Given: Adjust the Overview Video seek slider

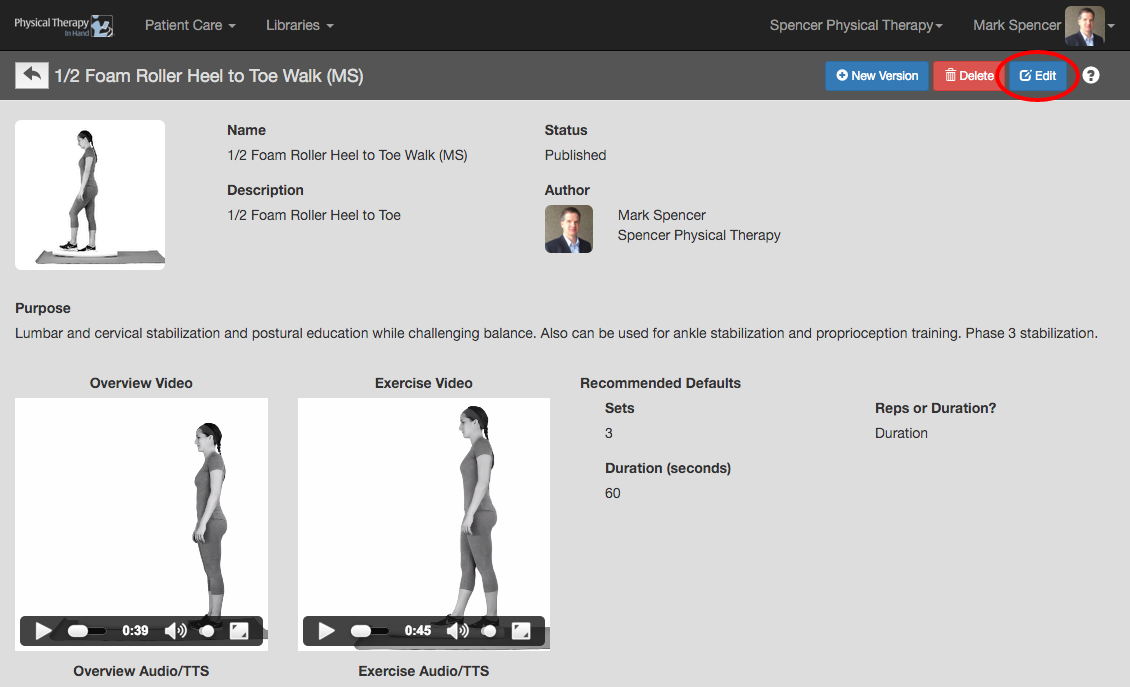Looking at the screenshot, I should pyautogui.click(x=86, y=631).
